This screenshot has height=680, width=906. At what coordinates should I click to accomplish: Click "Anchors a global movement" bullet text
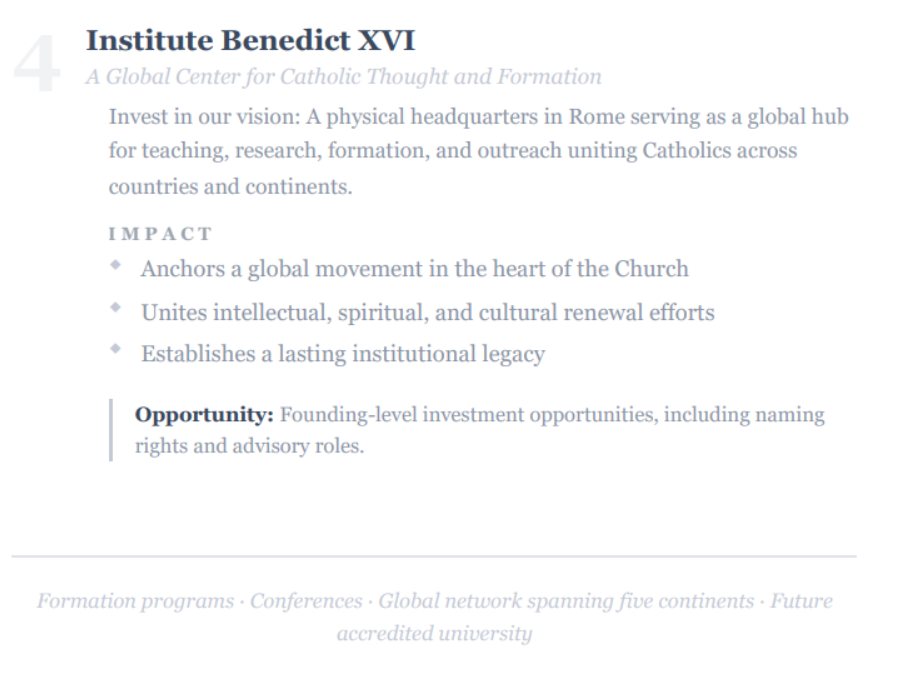(414, 269)
